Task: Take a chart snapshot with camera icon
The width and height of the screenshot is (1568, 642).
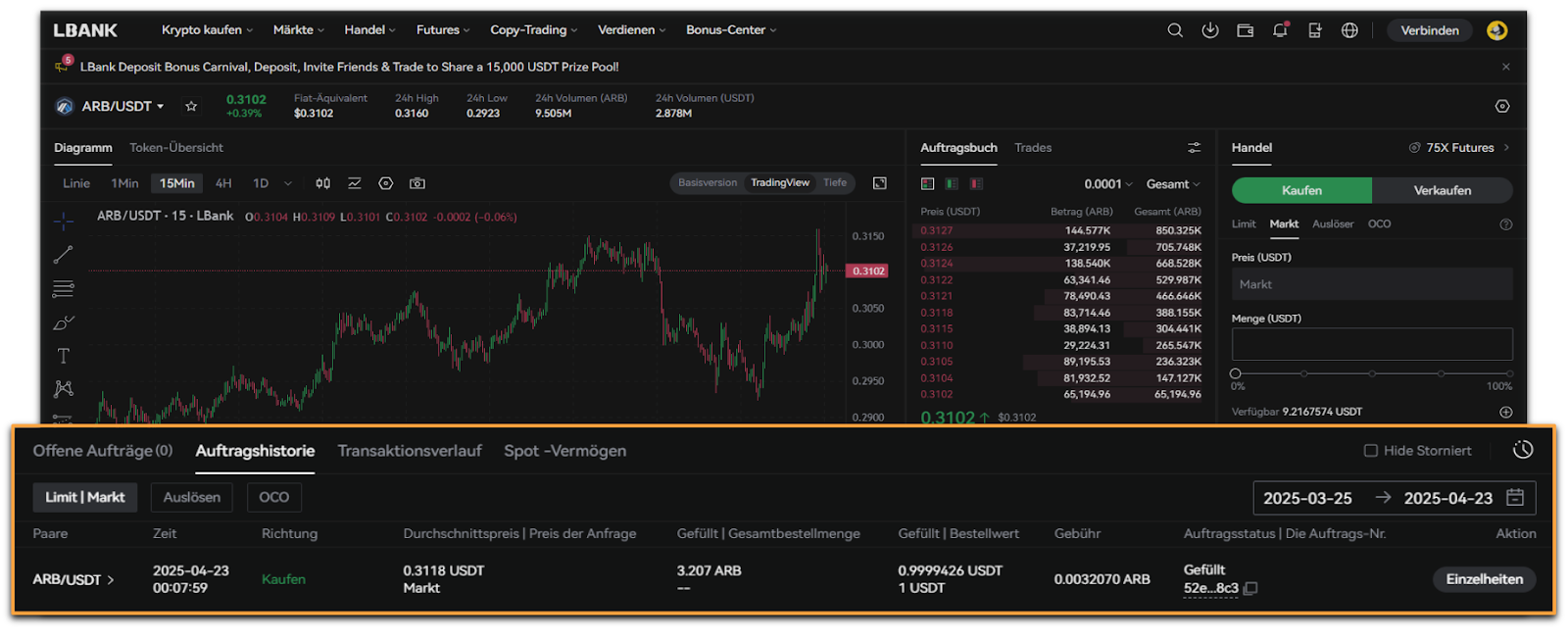Action: point(417,183)
